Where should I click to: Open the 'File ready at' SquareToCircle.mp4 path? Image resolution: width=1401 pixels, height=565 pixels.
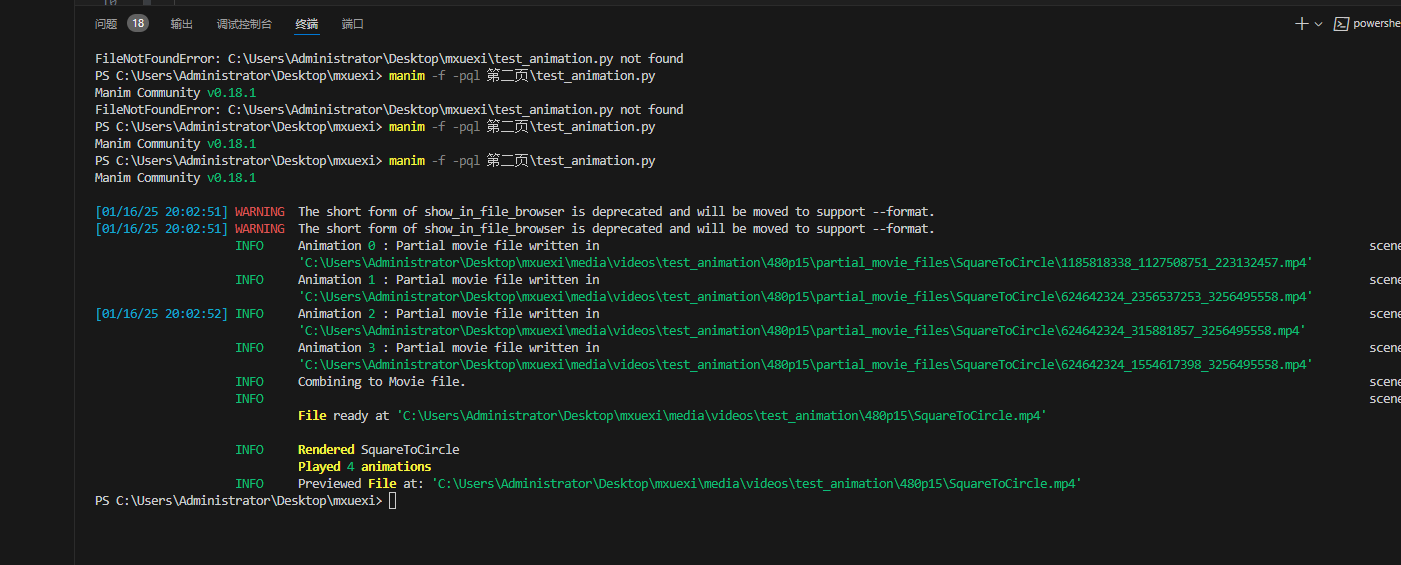pyautogui.click(x=721, y=415)
